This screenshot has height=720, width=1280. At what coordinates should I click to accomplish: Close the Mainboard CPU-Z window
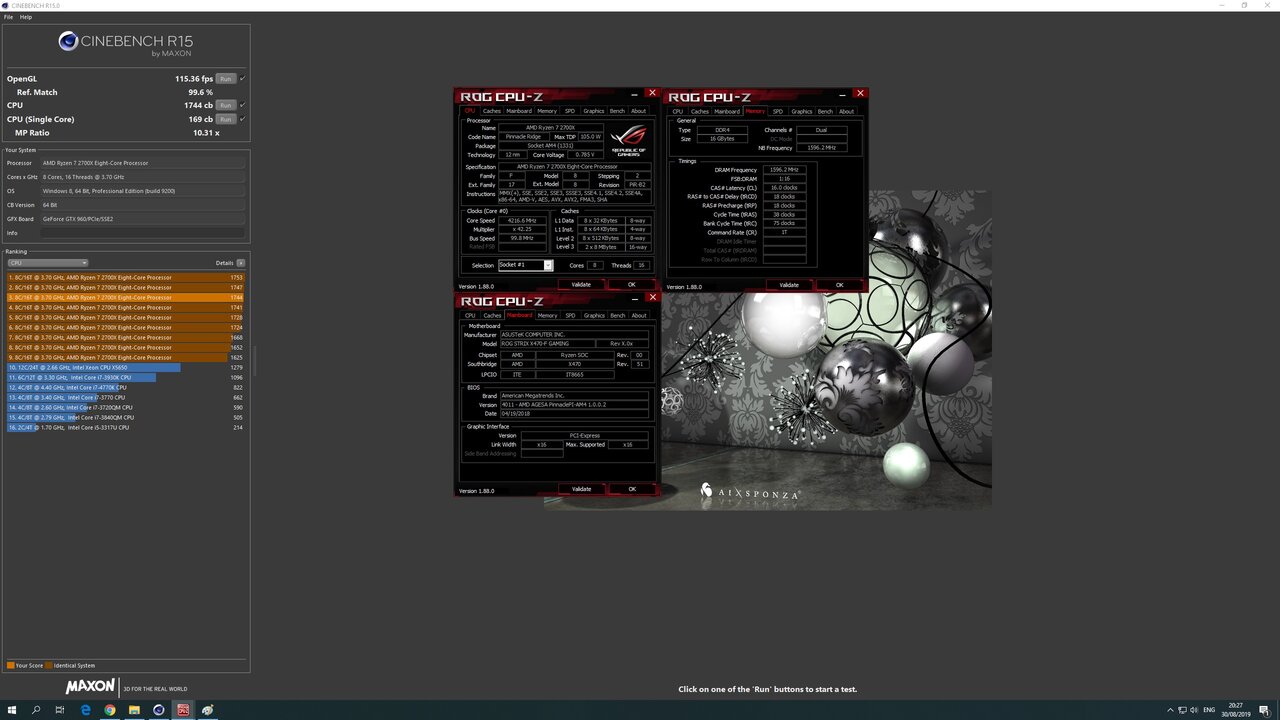(x=653, y=297)
